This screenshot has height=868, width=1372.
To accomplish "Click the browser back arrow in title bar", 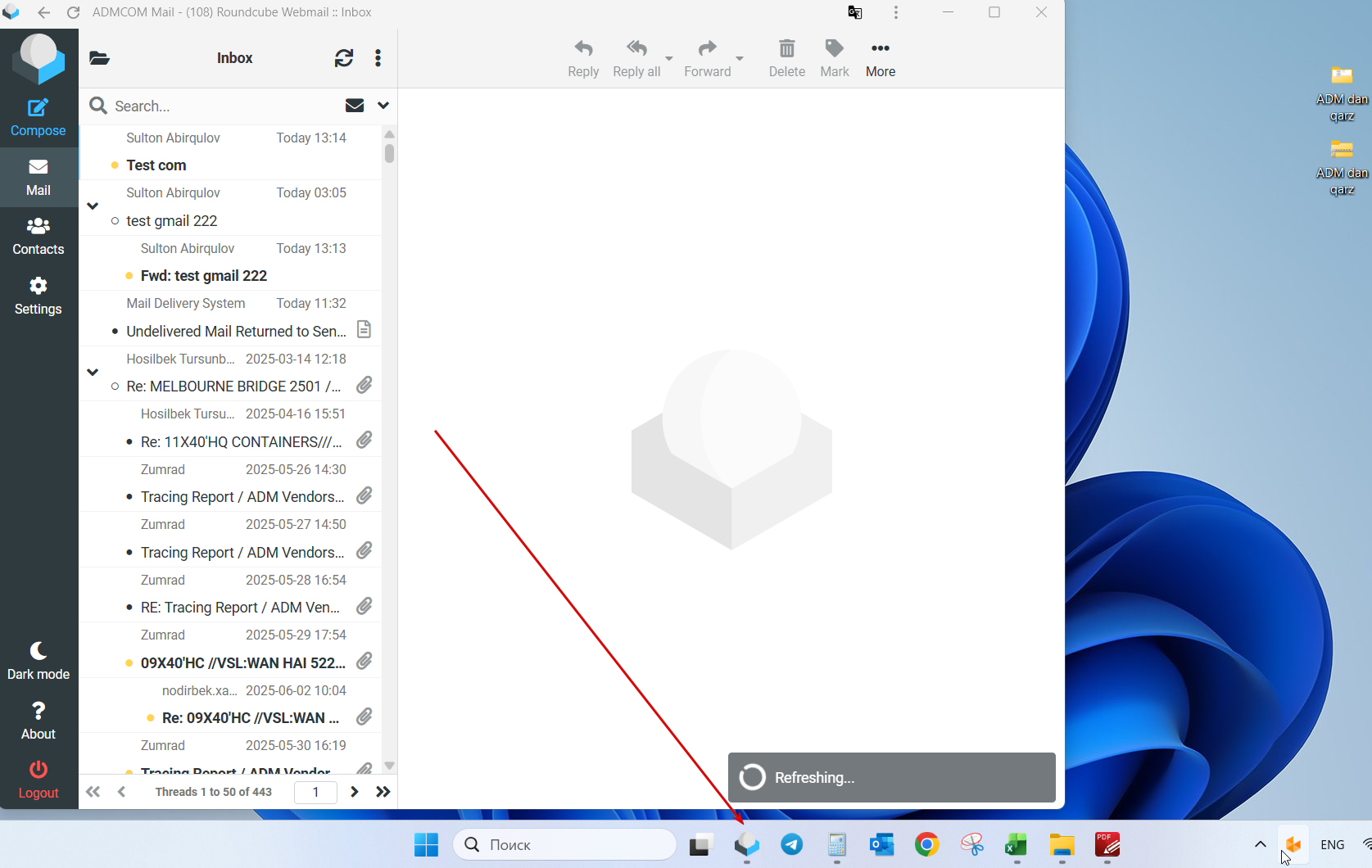I will (x=43, y=12).
